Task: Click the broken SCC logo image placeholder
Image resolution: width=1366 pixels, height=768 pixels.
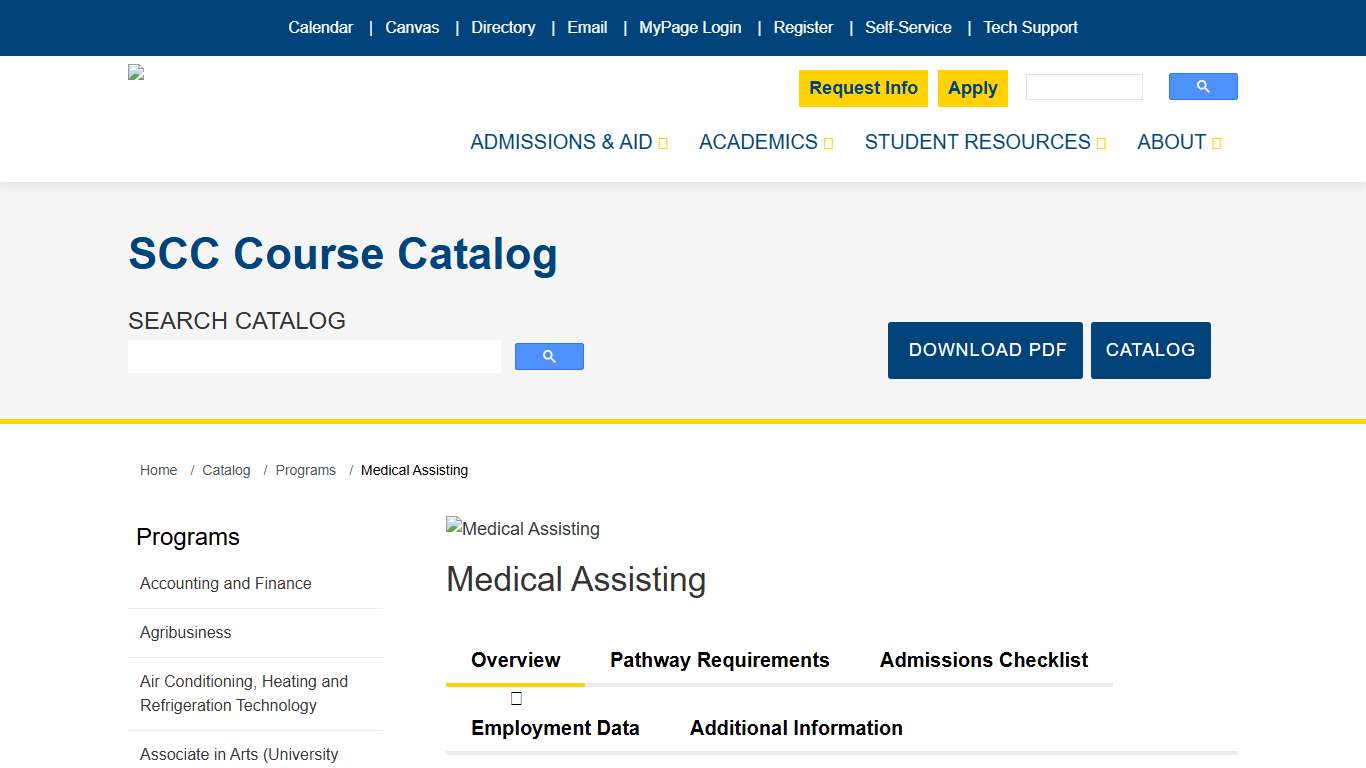Action: click(136, 71)
